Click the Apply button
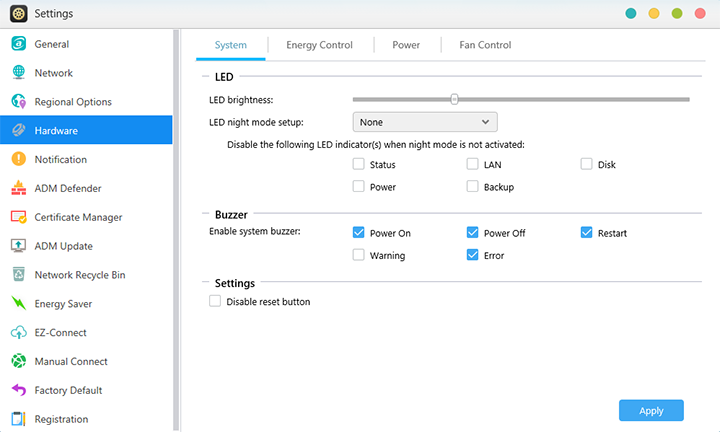Viewport: 720px width, 432px height. coord(651,410)
